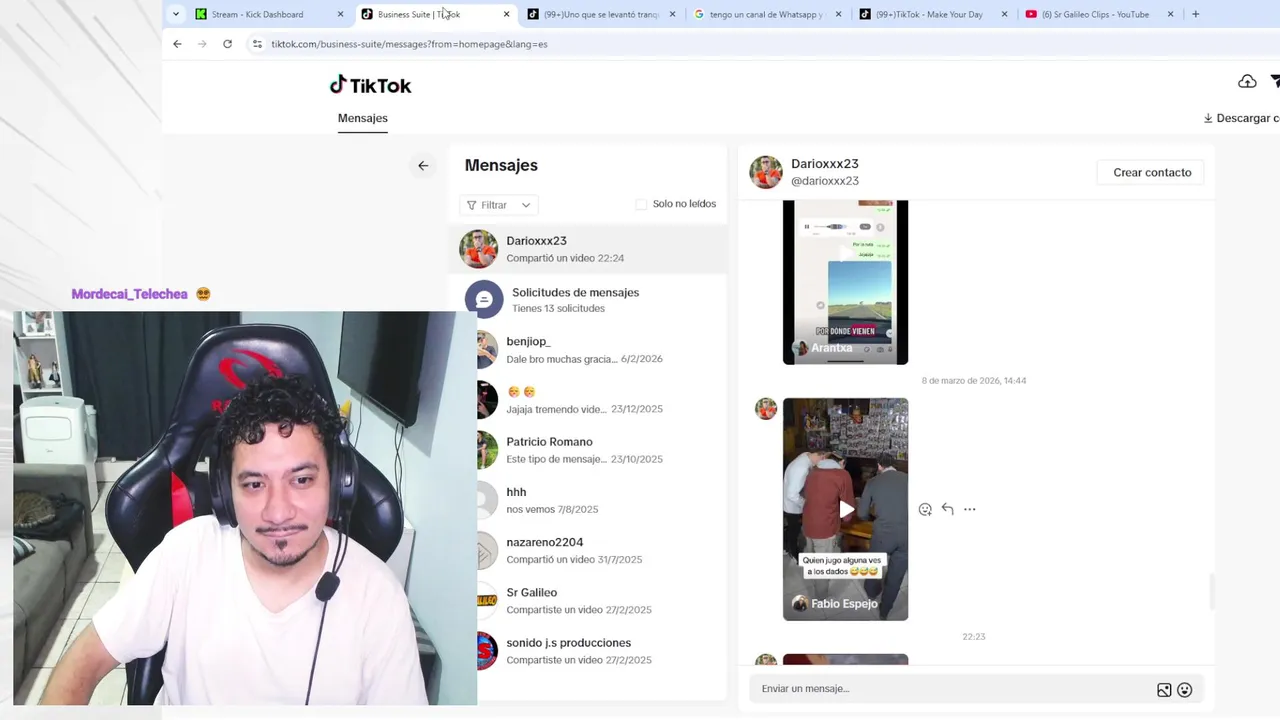Open the Arantxa shared video thumbnail

tap(845, 282)
